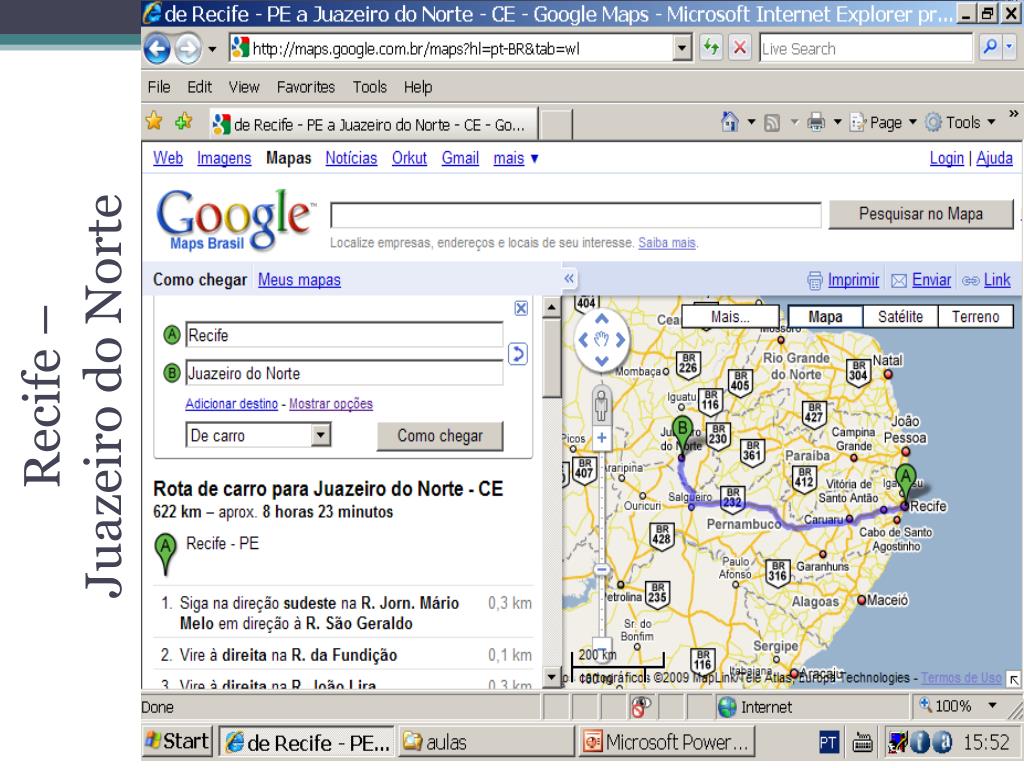1024x768 pixels.
Task: Click the 'Pesquisar no Mapa' button
Action: (x=921, y=214)
